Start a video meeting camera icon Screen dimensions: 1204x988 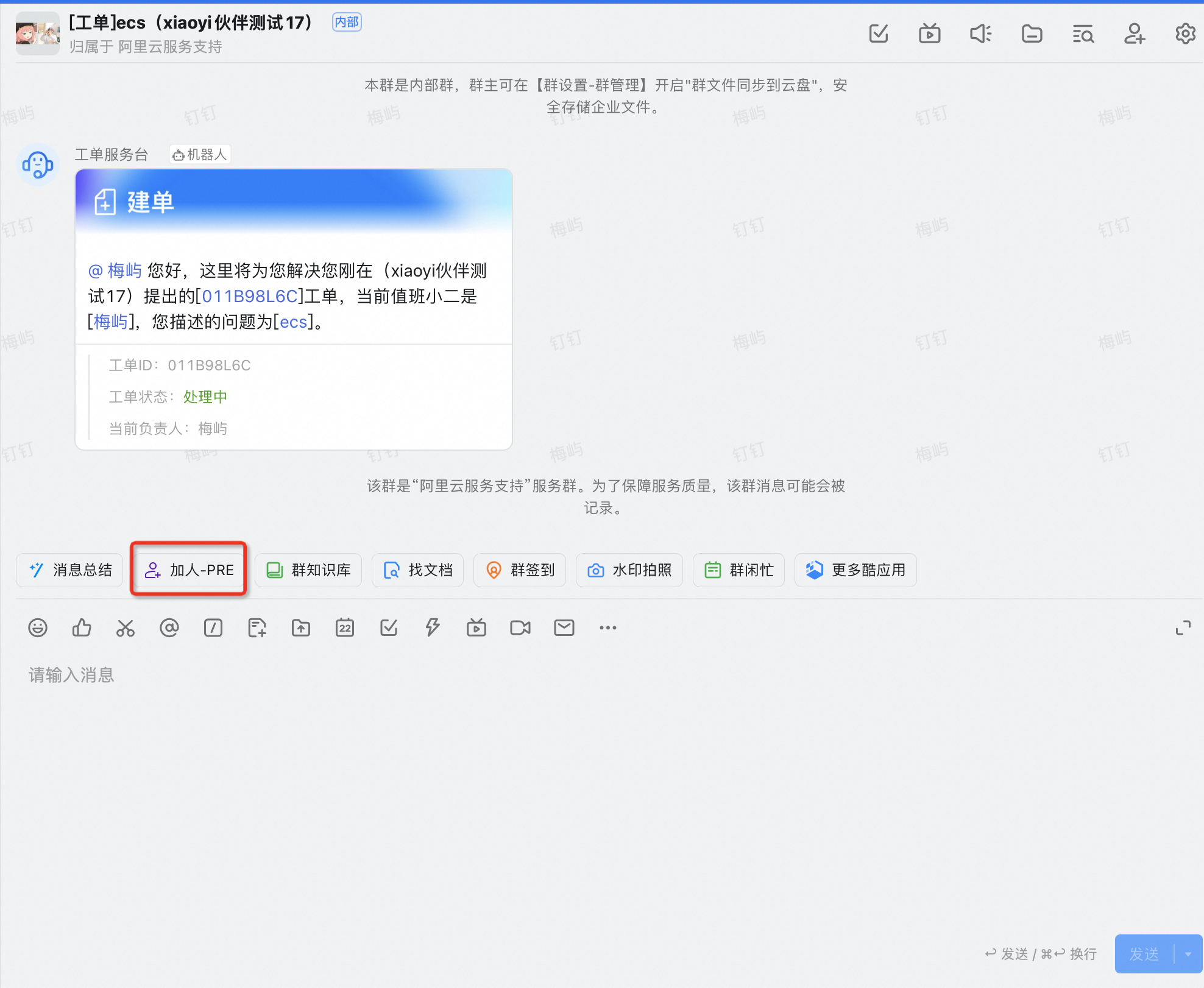click(x=520, y=627)
